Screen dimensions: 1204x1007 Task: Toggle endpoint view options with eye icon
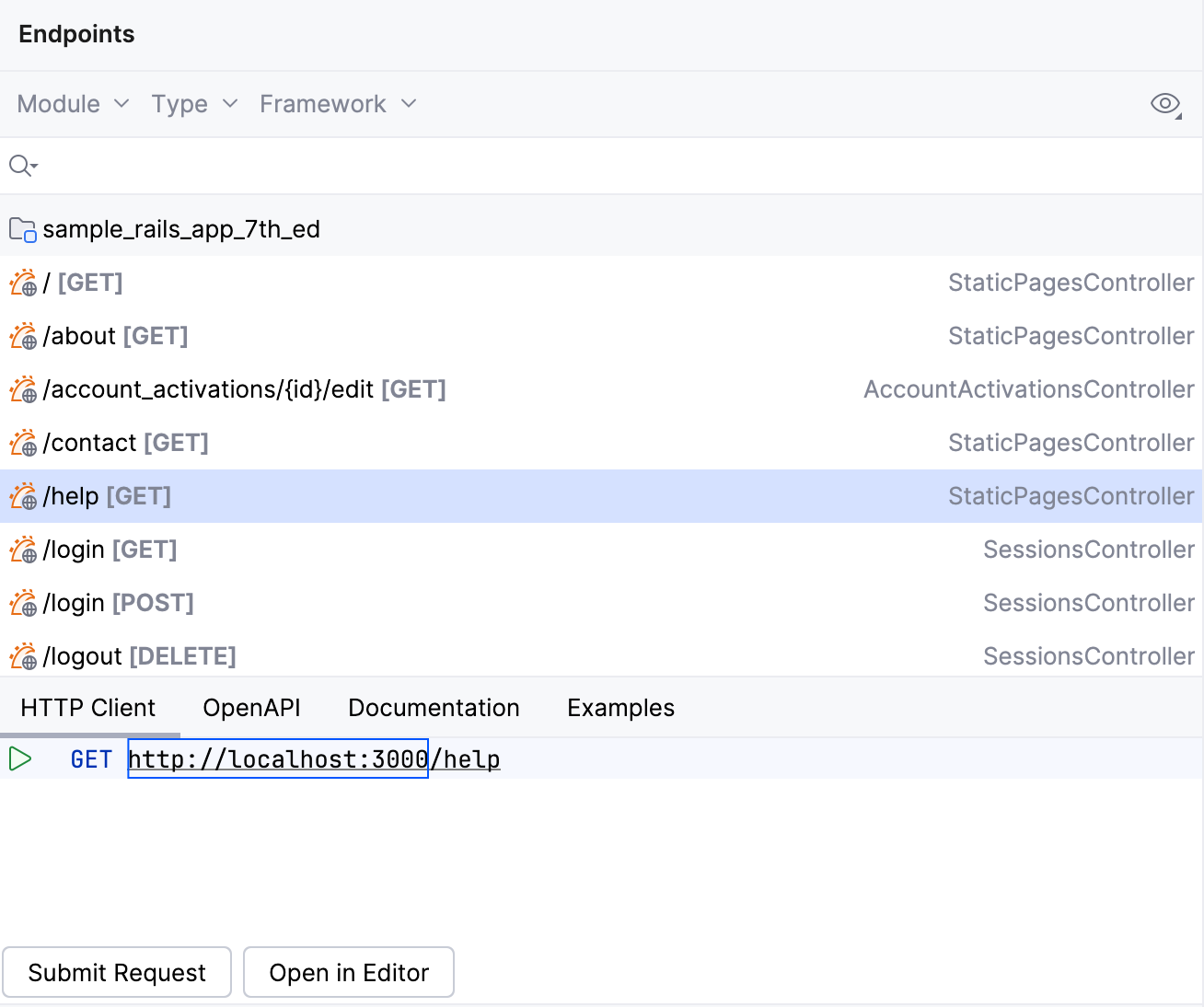click(1163, 104)
